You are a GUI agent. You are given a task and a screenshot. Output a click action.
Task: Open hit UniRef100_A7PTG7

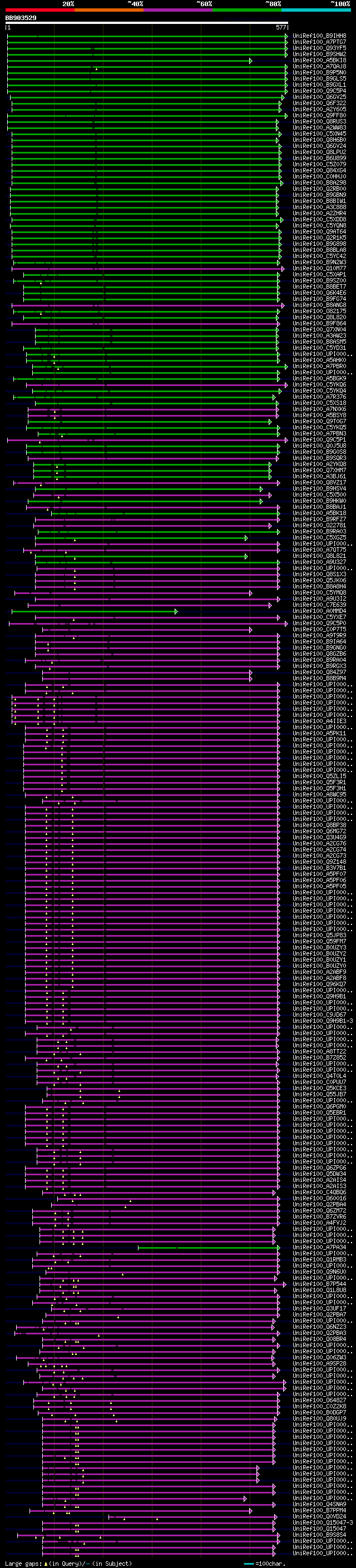point(319,42)
